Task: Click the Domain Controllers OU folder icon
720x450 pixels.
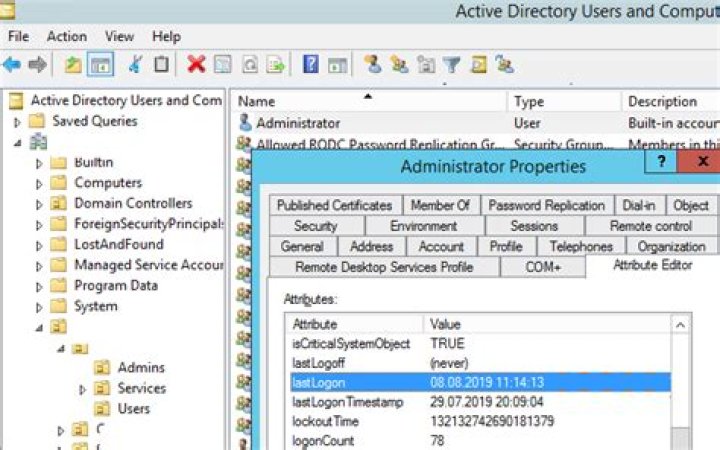Action: click(x=58, y=203)
